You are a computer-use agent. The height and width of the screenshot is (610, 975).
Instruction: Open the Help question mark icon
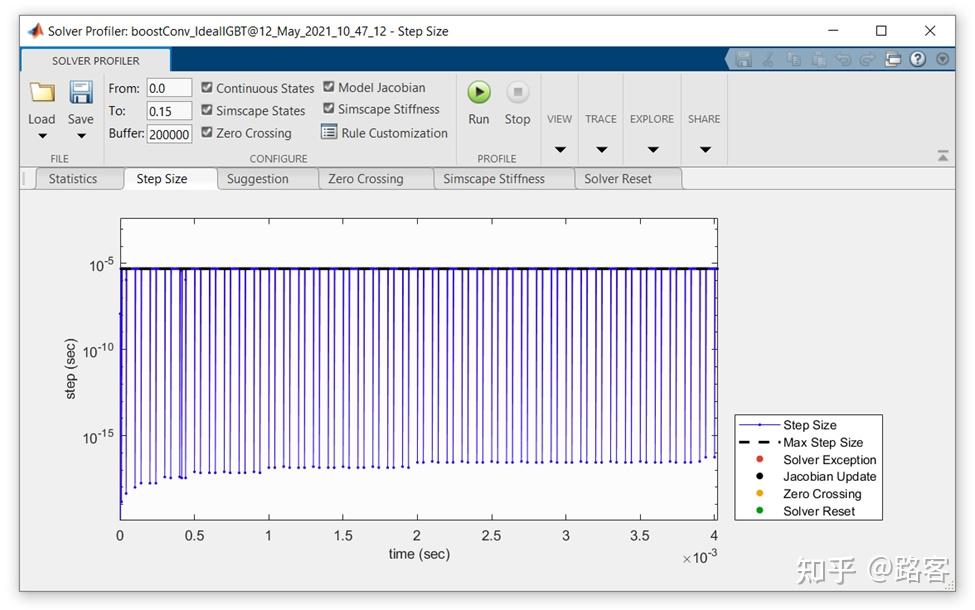coord(918,60)
